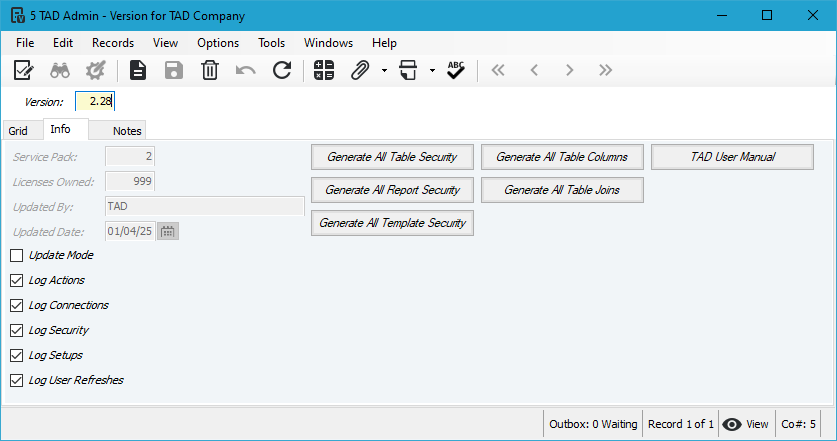Maximize the TAD Admin window
Viewport: 837px width, 441px height.
[767, 15]
